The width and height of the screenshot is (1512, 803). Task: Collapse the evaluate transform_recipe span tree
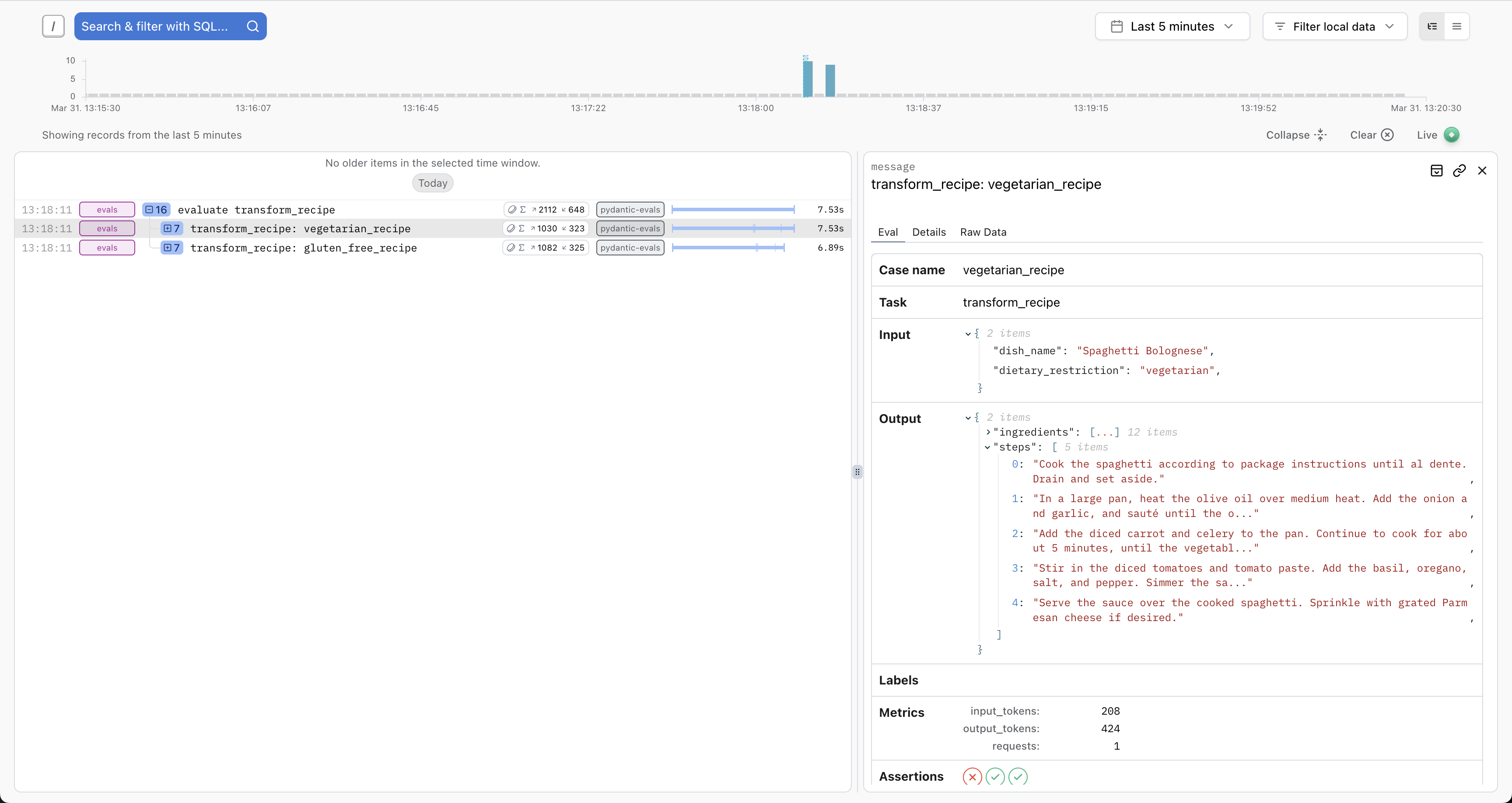coord(149,209)
